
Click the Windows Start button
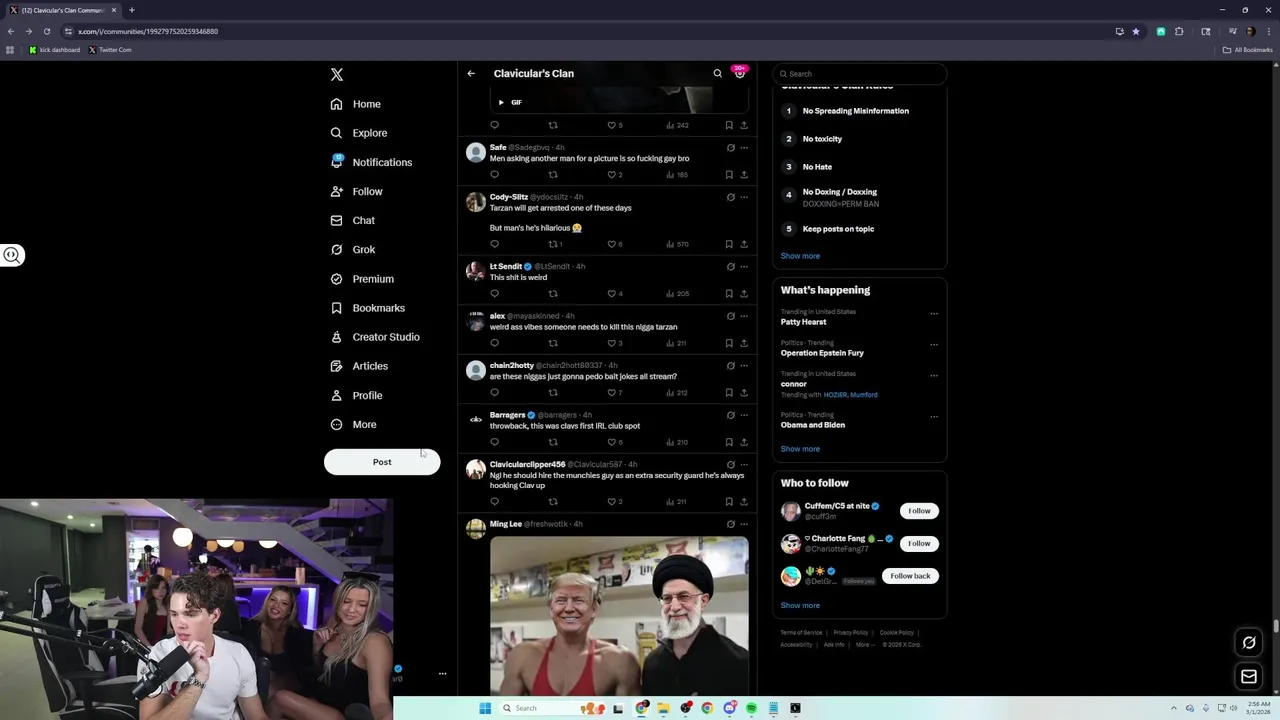[x=485, y=708]
